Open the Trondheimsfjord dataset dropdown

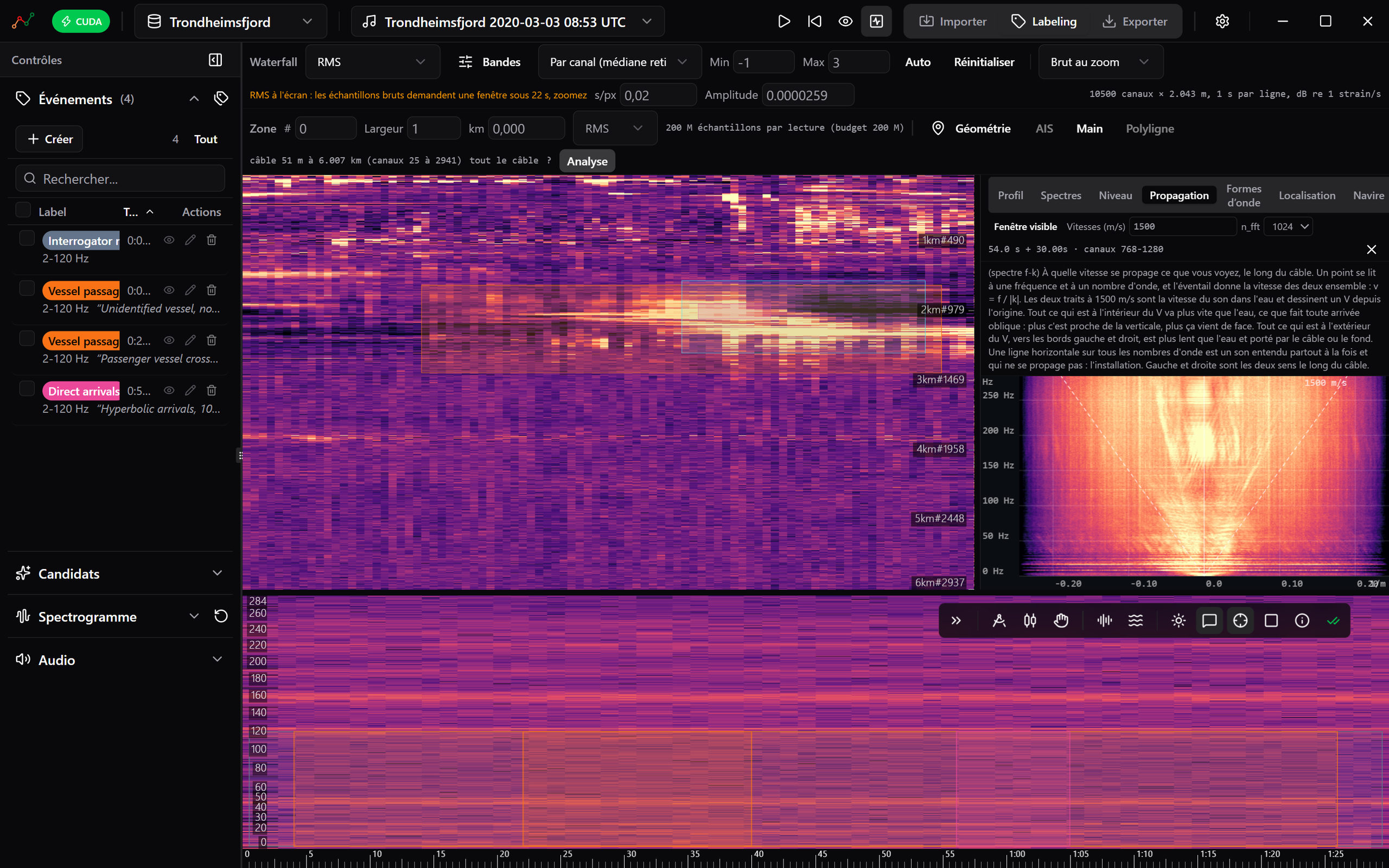click(x=231, y=22)
